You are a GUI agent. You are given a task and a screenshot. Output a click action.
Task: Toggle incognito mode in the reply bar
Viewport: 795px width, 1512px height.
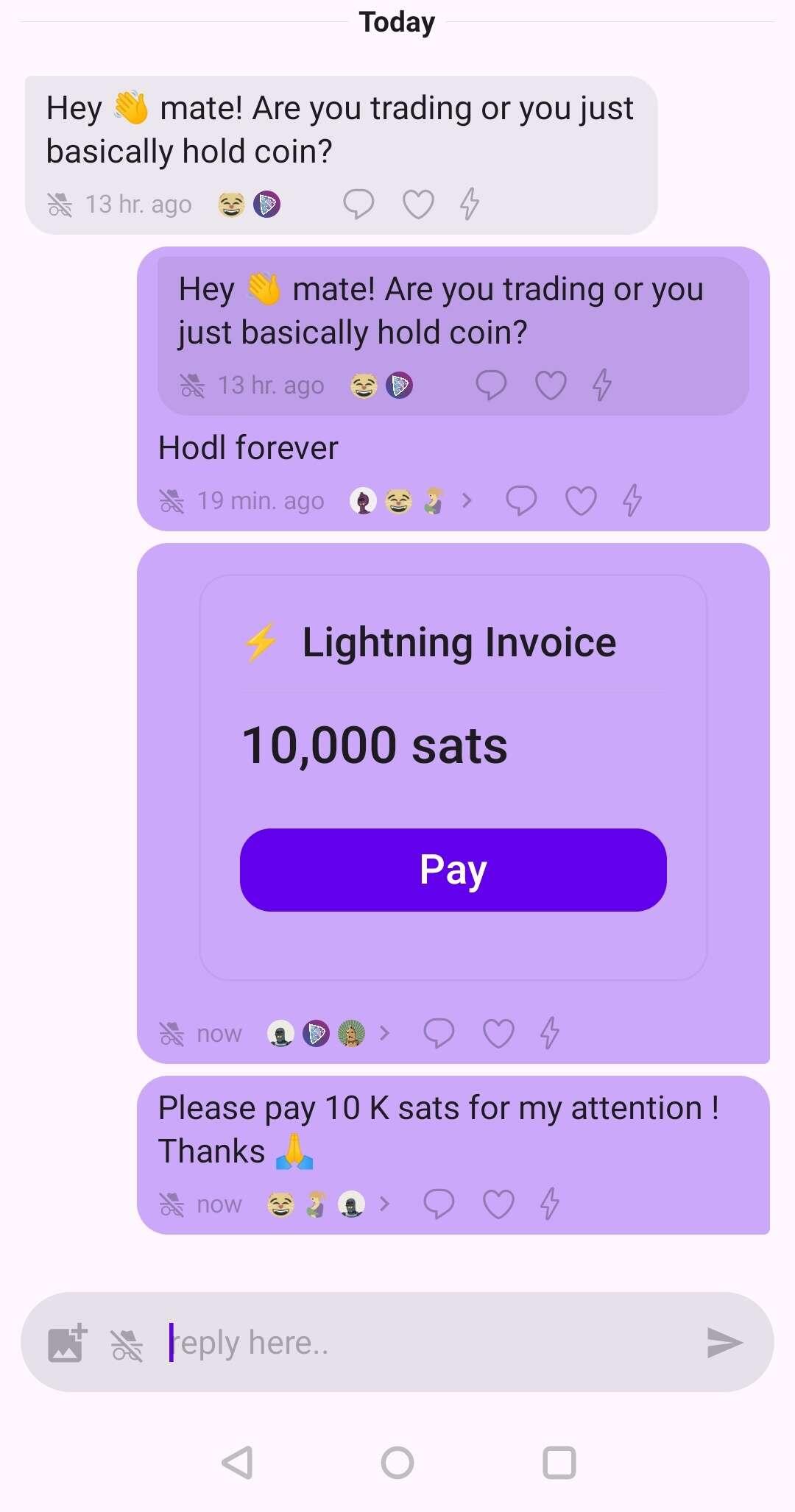[127, 1344]
